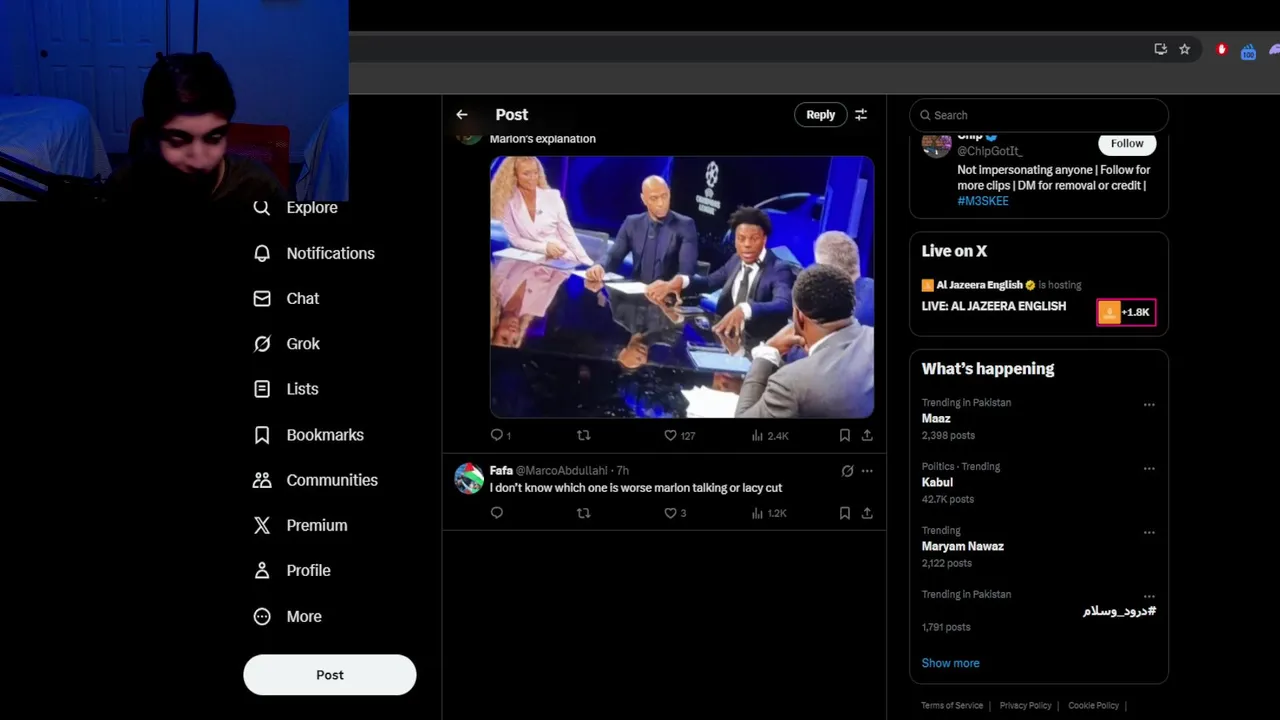Image resolution: width=1280 pixels, height=720 pixels.
Task: Click the Explore magnifier icon
Action: pyautogui.click(x=262, y=207)
